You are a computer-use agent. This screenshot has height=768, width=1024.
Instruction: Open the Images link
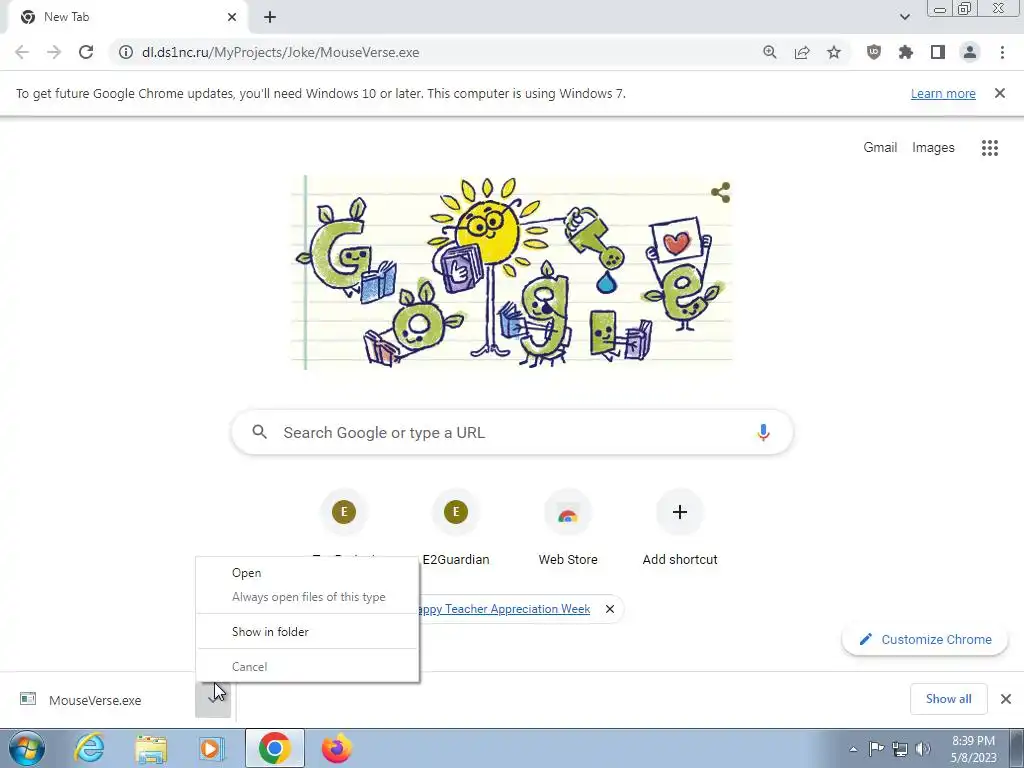(933, 148)
